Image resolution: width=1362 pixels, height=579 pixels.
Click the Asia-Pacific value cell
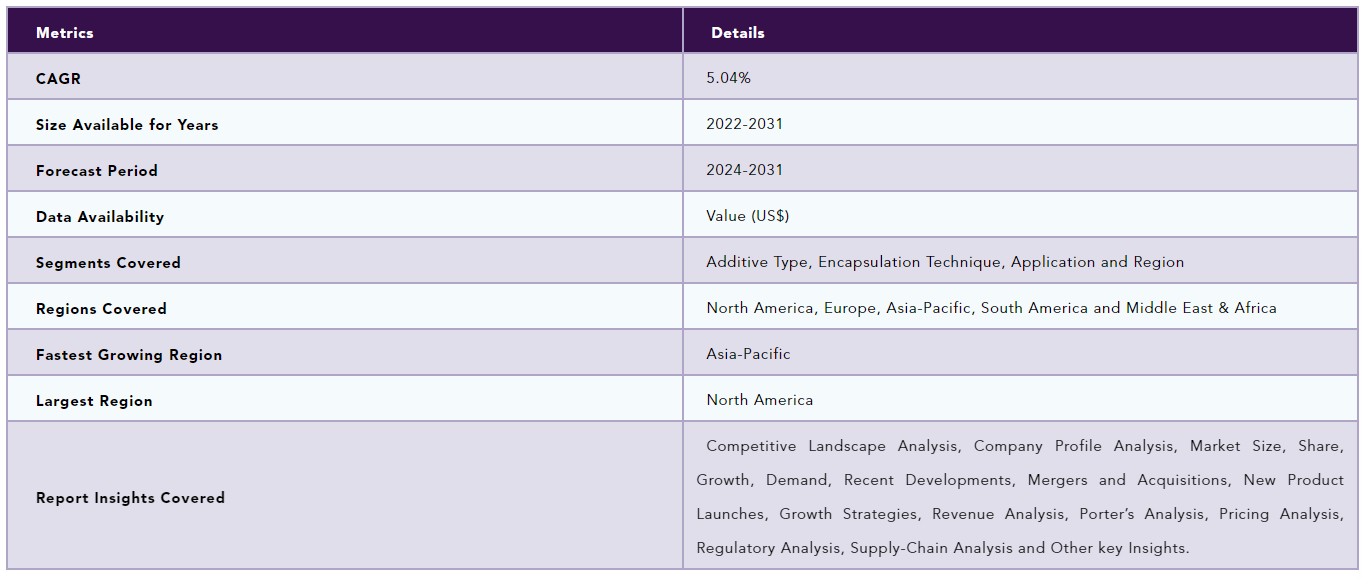[748, 354]
